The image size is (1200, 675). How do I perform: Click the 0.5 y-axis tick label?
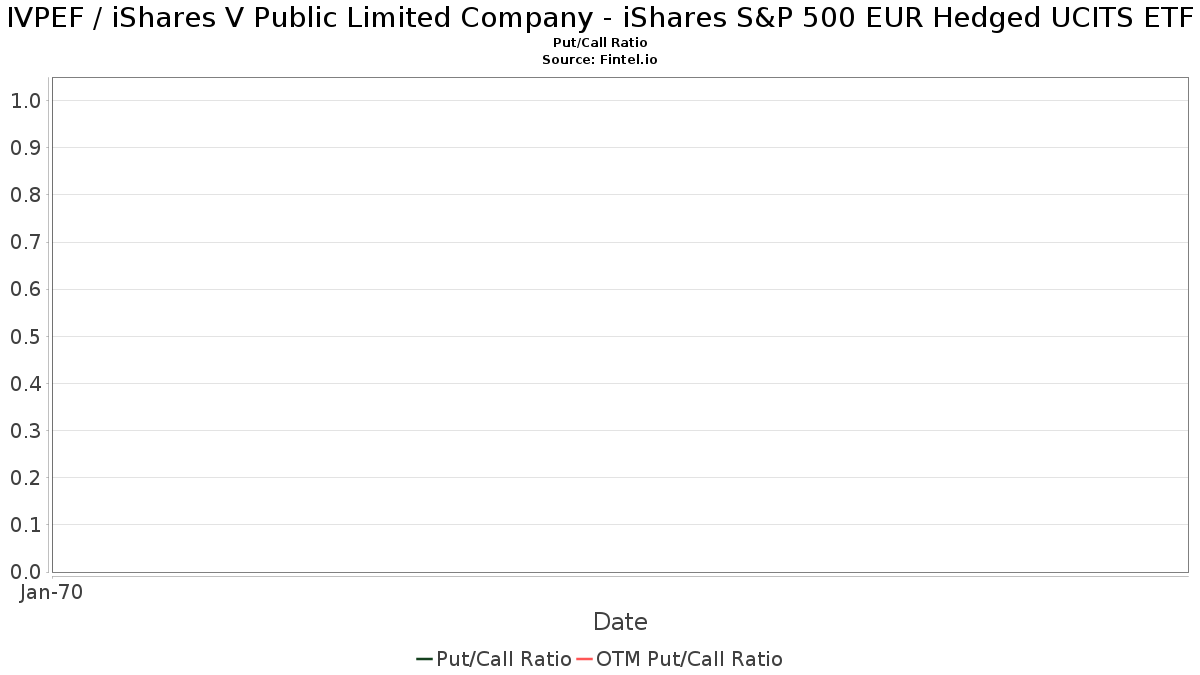click(25, 336)
